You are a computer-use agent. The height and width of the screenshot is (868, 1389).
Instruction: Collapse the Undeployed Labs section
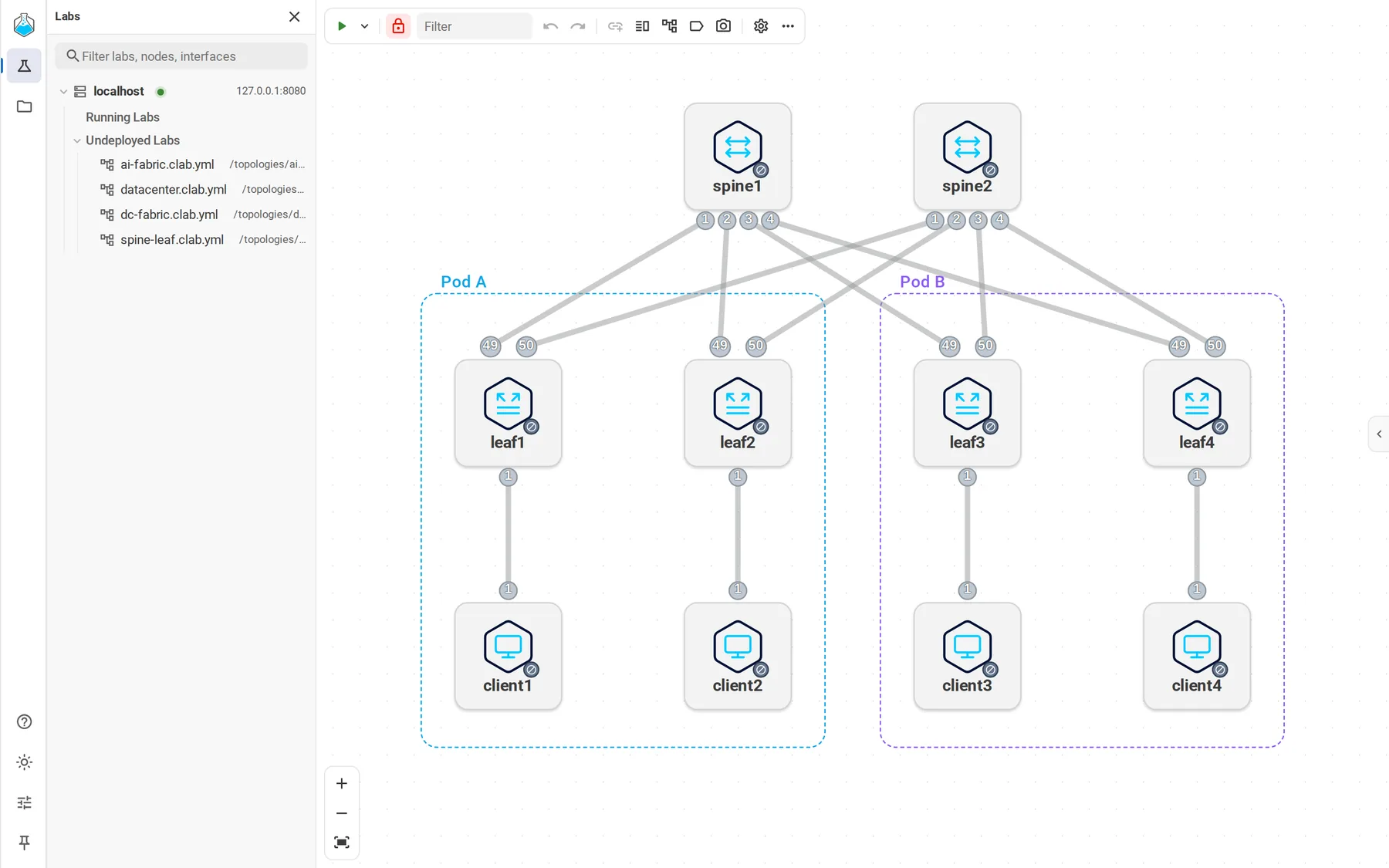[x=77, y=140]
